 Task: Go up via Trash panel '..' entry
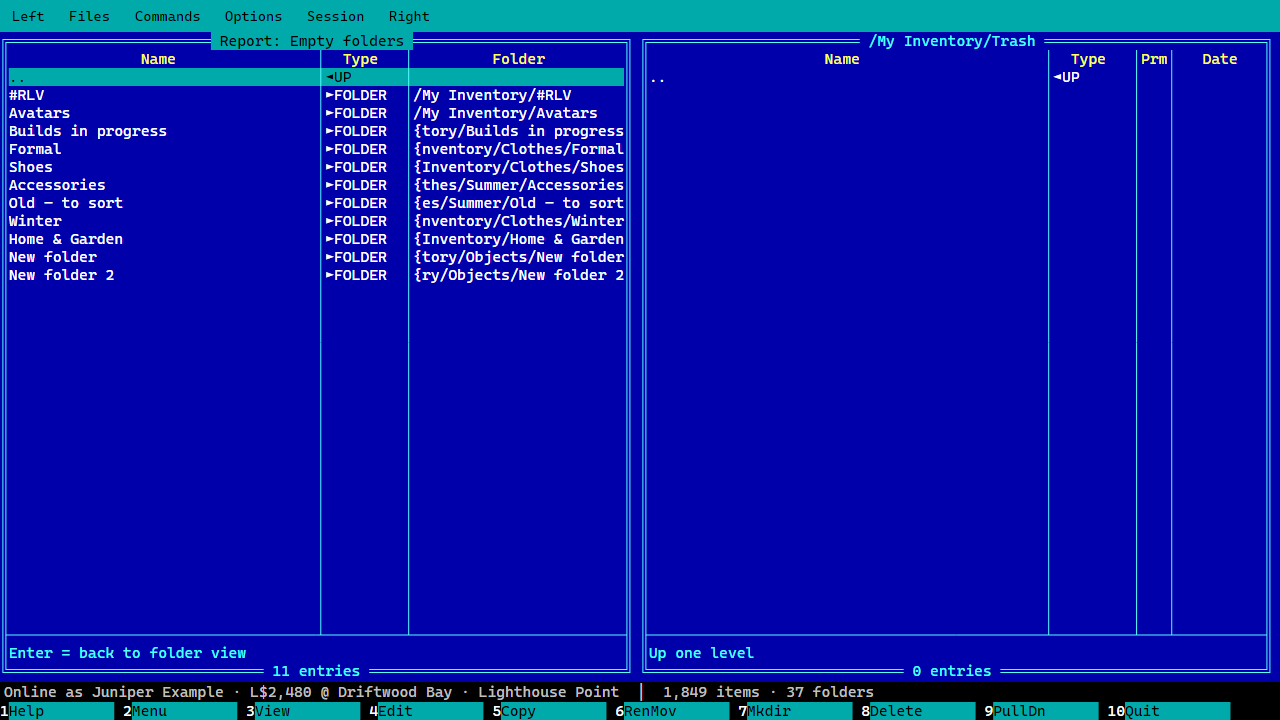point(957,77)
